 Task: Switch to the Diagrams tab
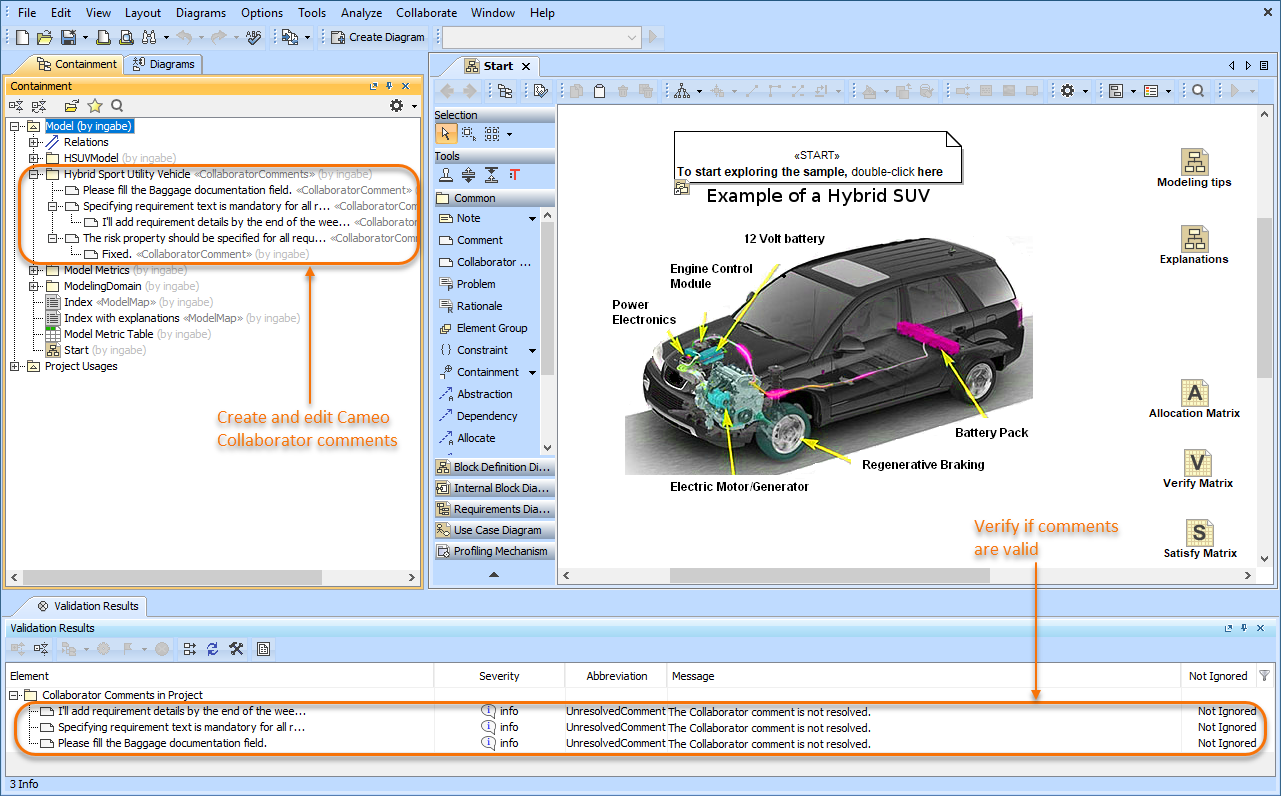tap(164, 64)
